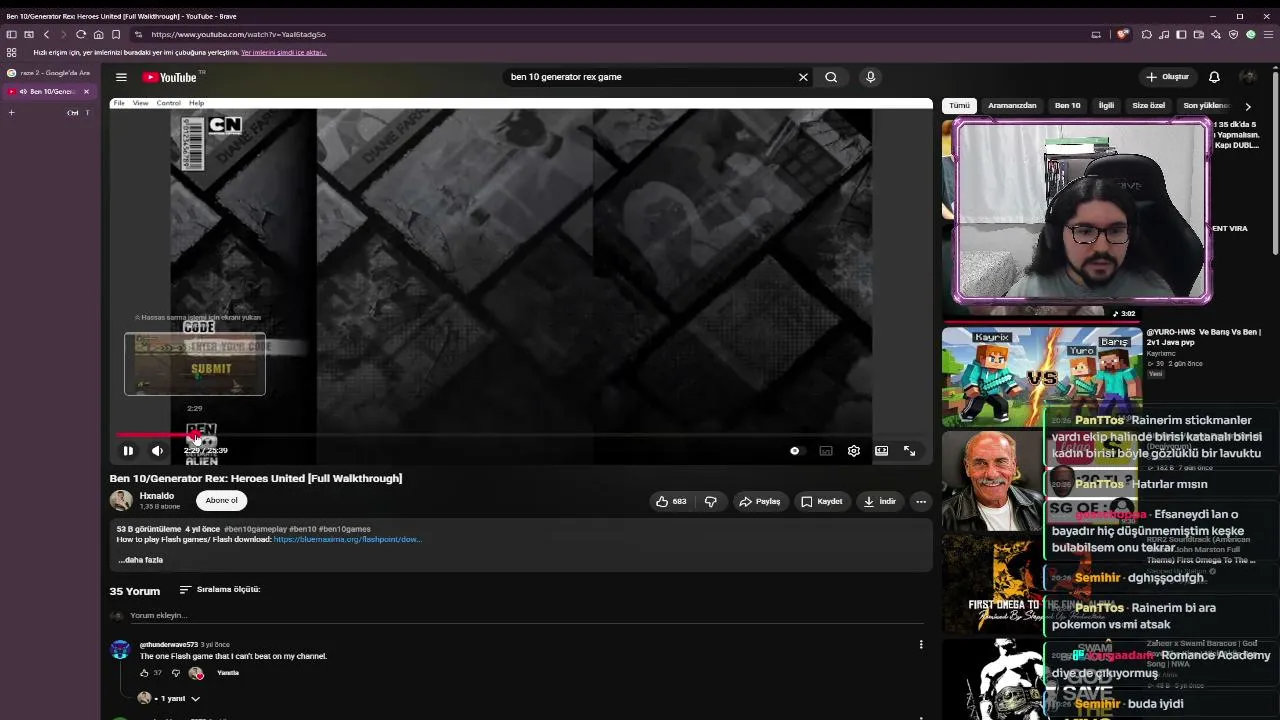The image size is (1280, 720).
Task: Mute the video volume
Action: (x=157, y=451)
